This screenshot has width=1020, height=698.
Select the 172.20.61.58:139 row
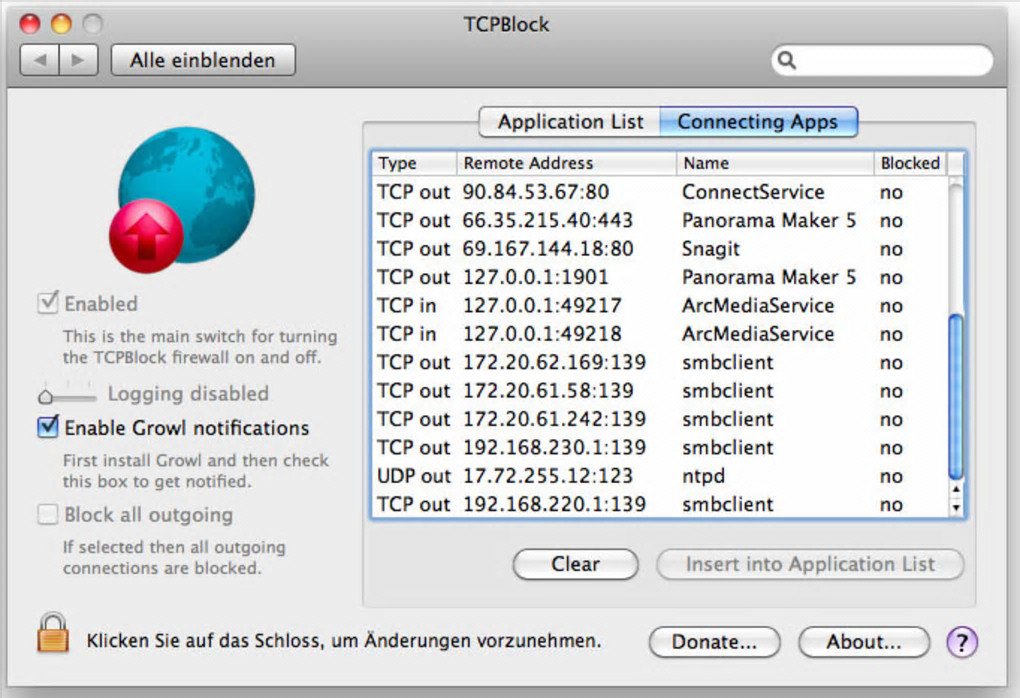[660, 391]
